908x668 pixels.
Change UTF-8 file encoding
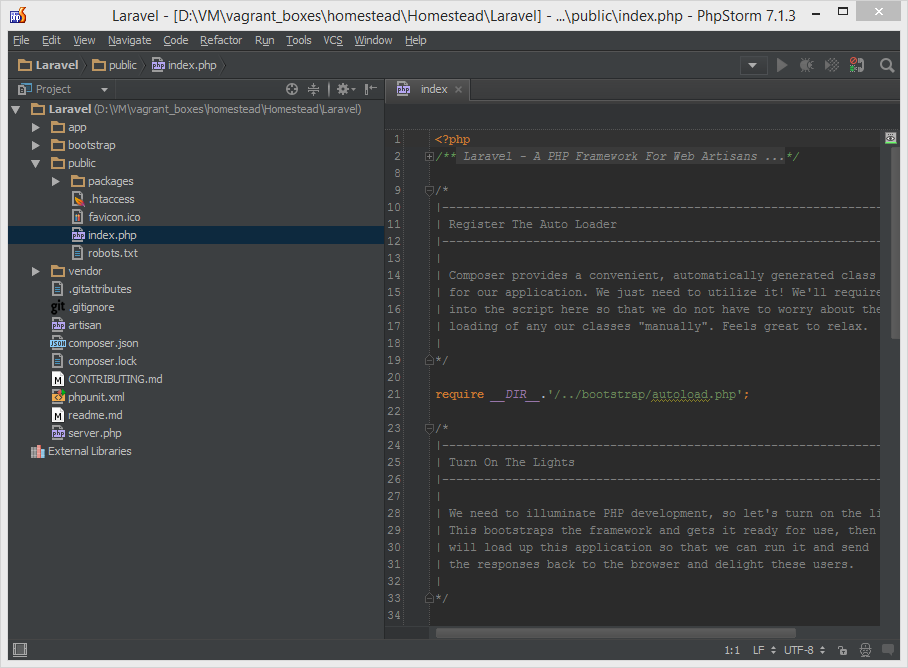tap(804, 651)
